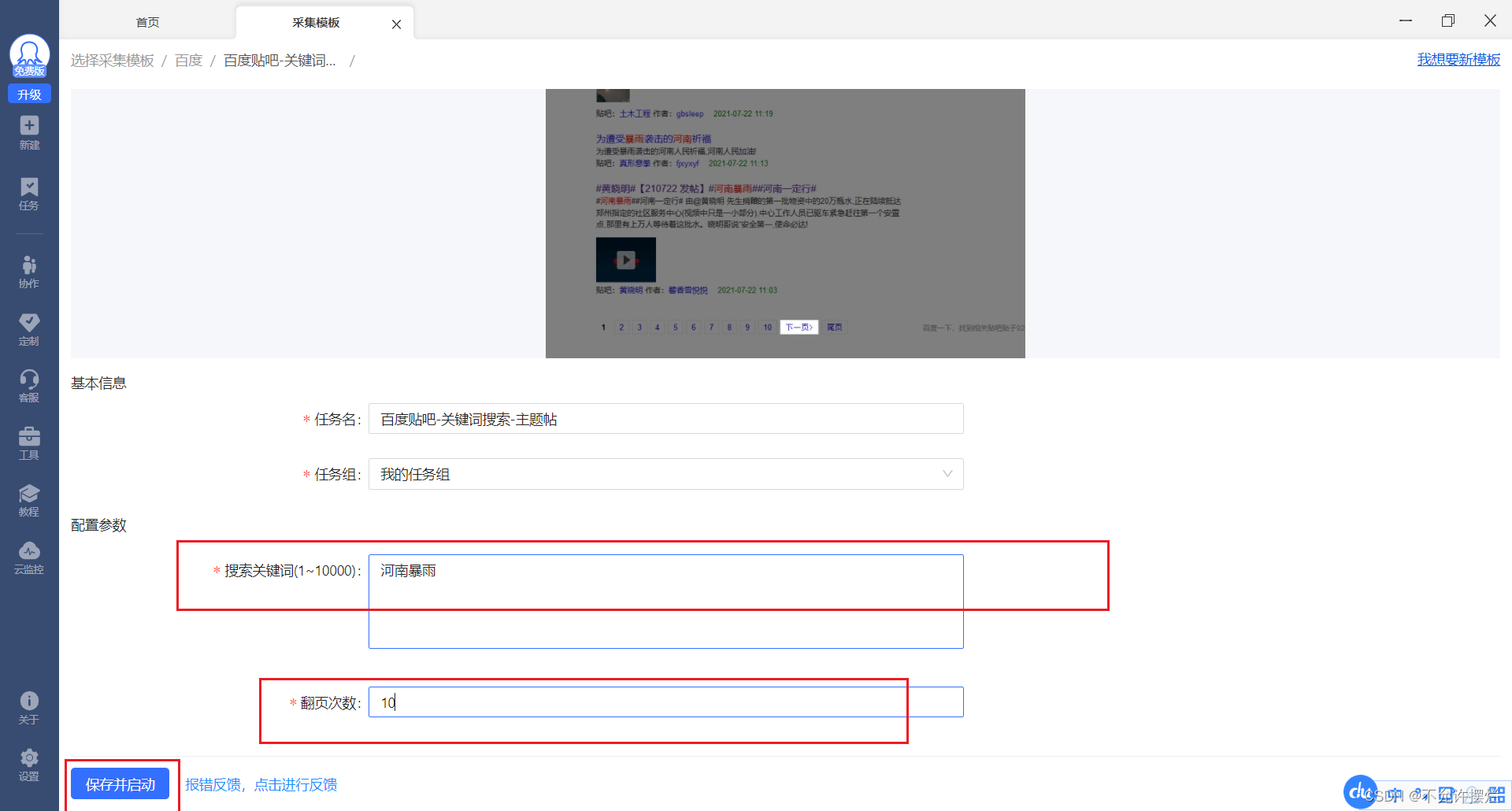Open the 任务 tasks sidebar icon
Screen dimensions: 1512x811
29,194
